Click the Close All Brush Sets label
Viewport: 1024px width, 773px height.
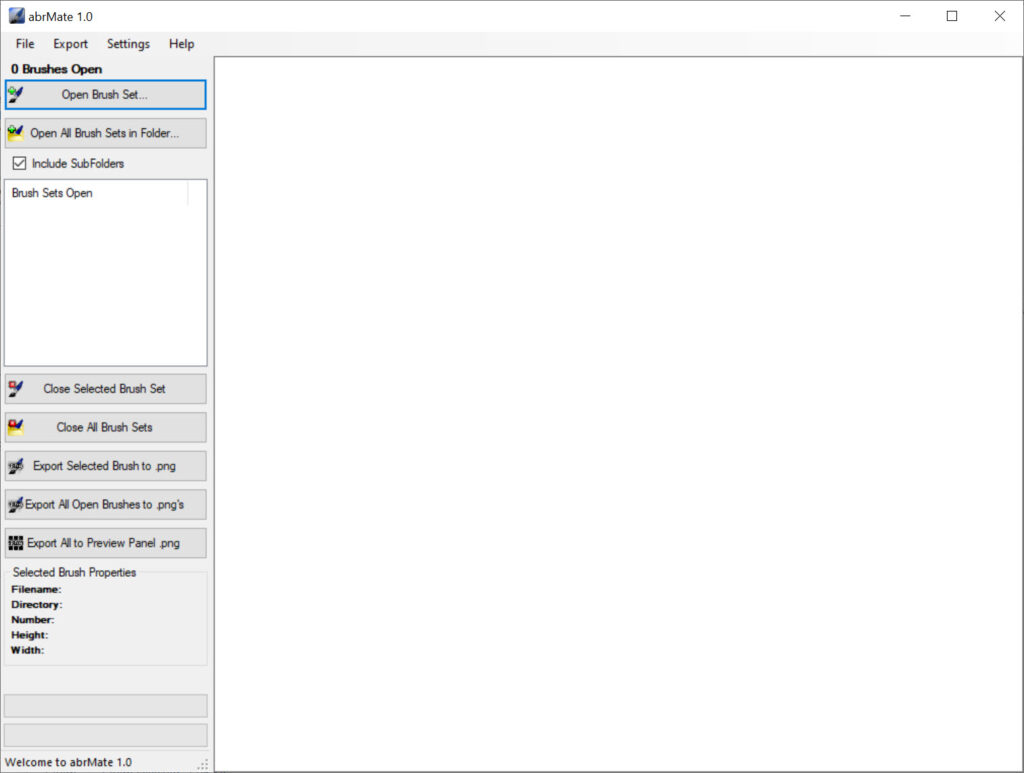(104, 427)
